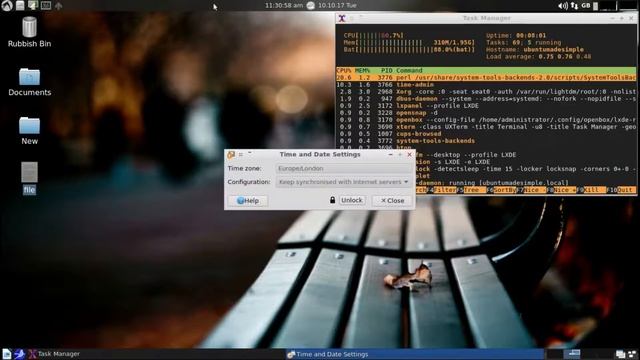The image size is (640, 360).
Task: Click the lock icon beside Unlock
Action: click(332, 200)
